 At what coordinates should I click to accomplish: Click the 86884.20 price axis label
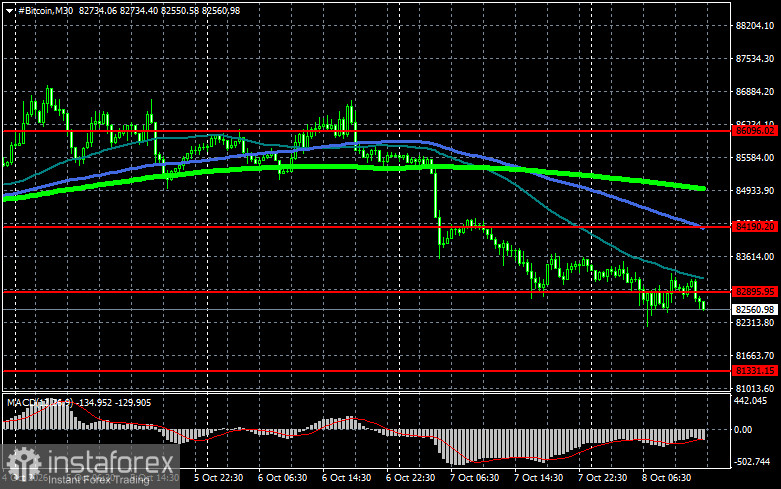(x=755, y=92)
